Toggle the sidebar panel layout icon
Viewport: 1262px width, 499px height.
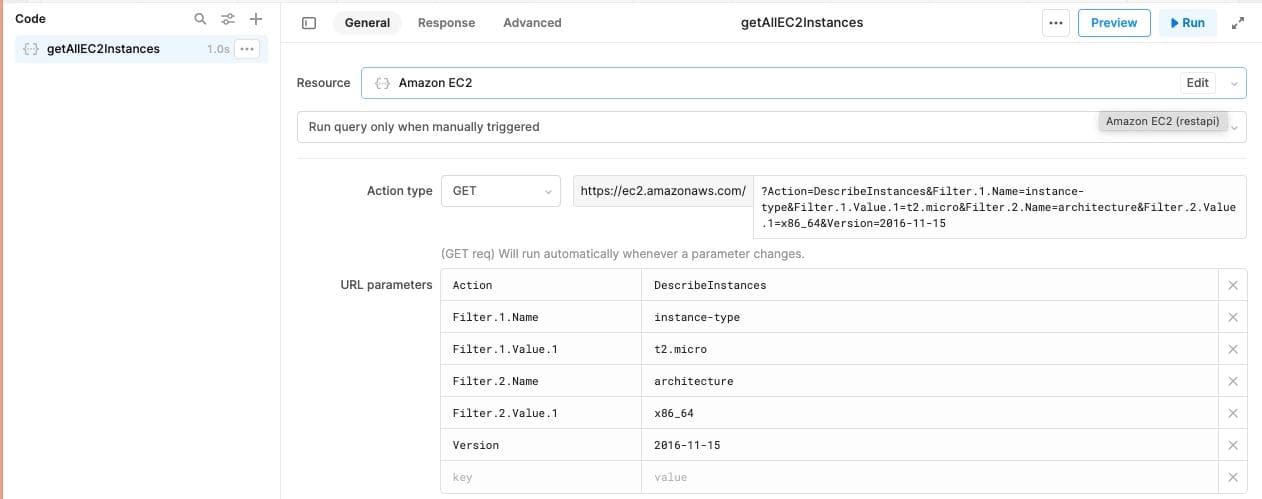click(309, 23)
